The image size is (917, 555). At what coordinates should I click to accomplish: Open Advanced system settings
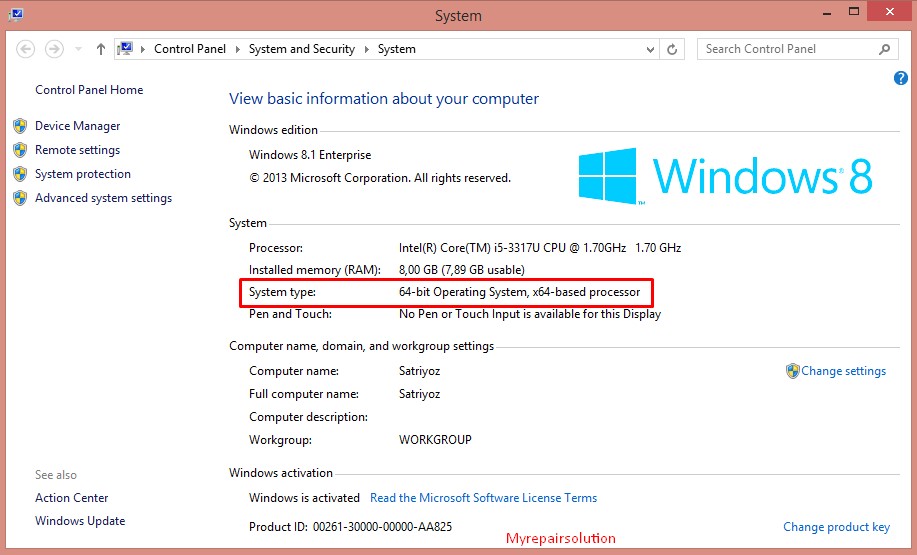click(104, 198)
